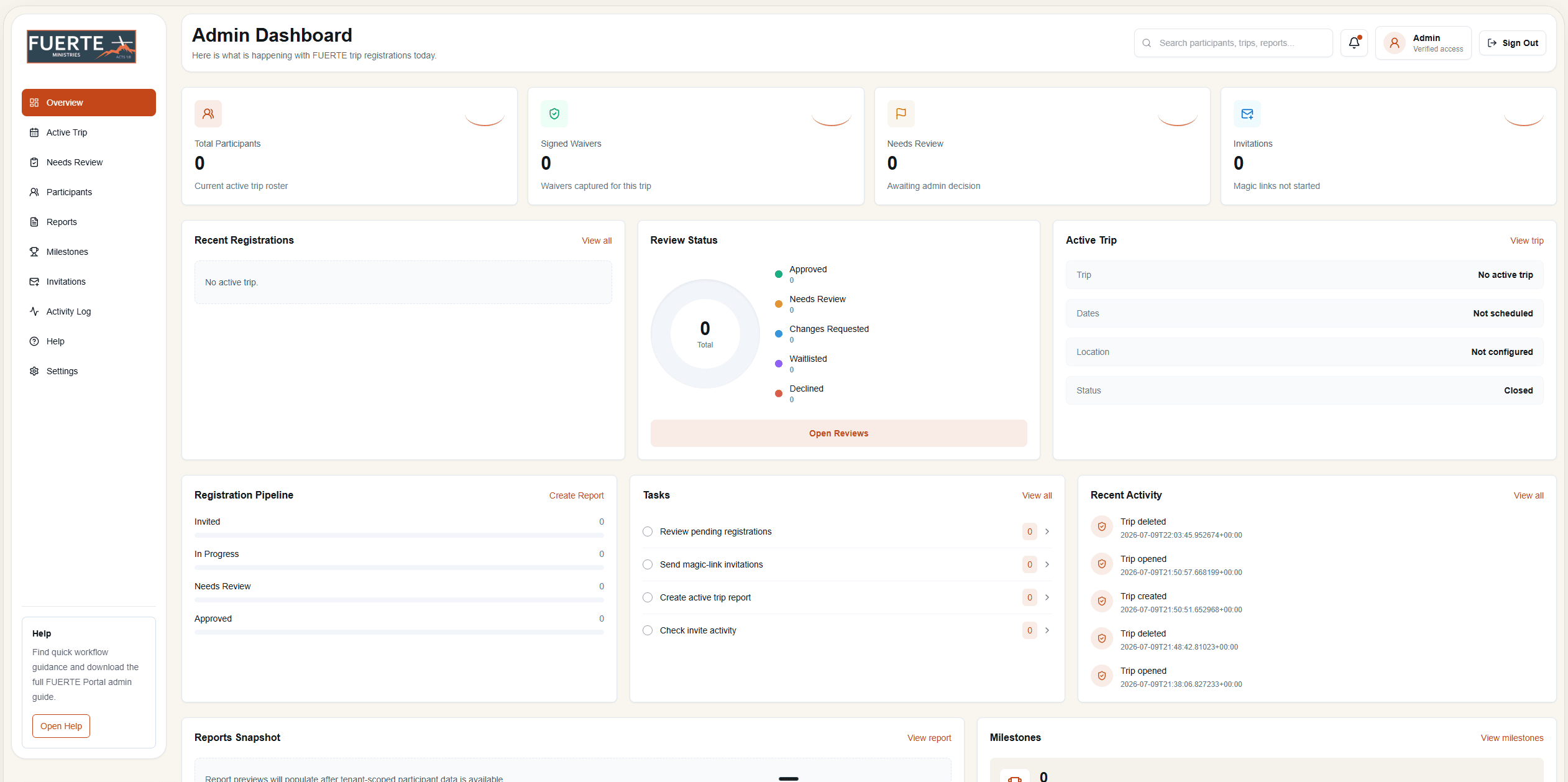Click the shield icon beside Trip created

1102,601
